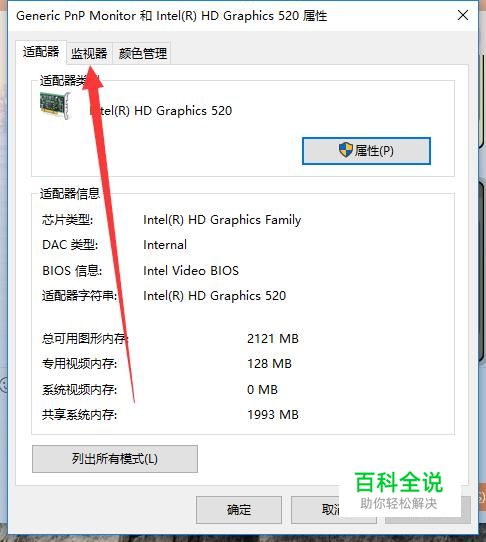Click the Intel(R) HD Graphics 520 adapter name
486x542 pixels.
(x=161, y=111)
